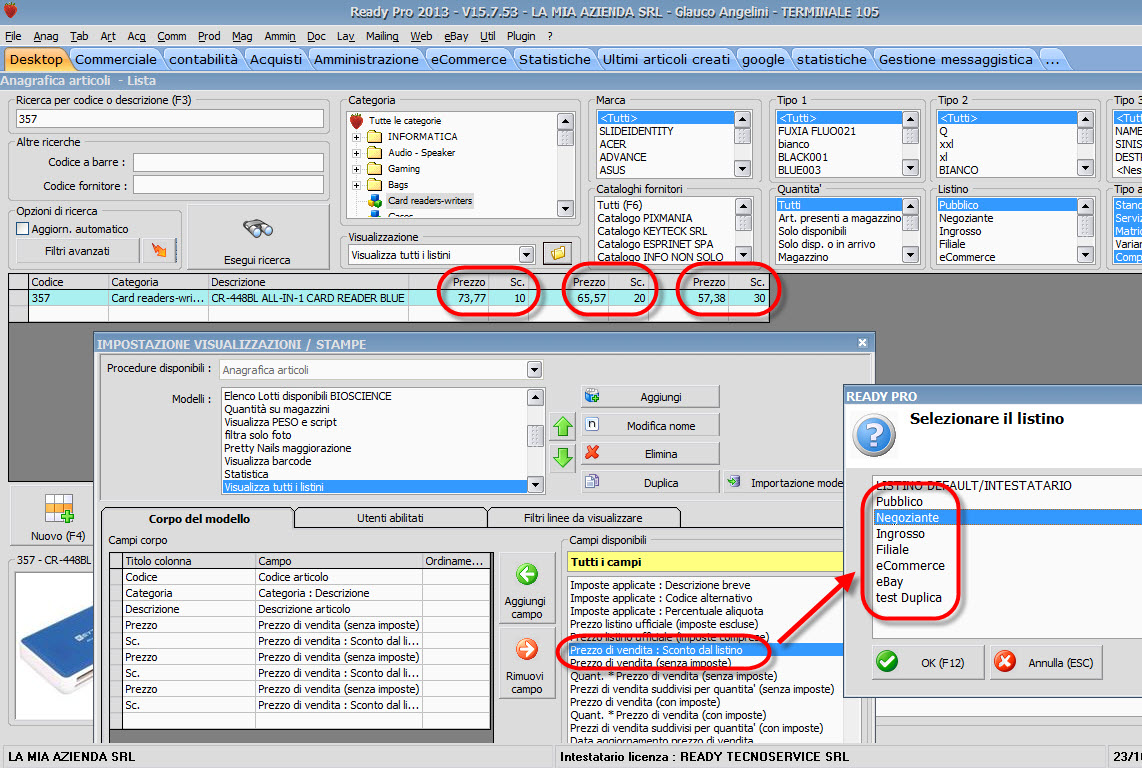1142x768 pixels.
Task: Toggle the Aggiorn. automatico checkbox
Action: pos(23,229)
